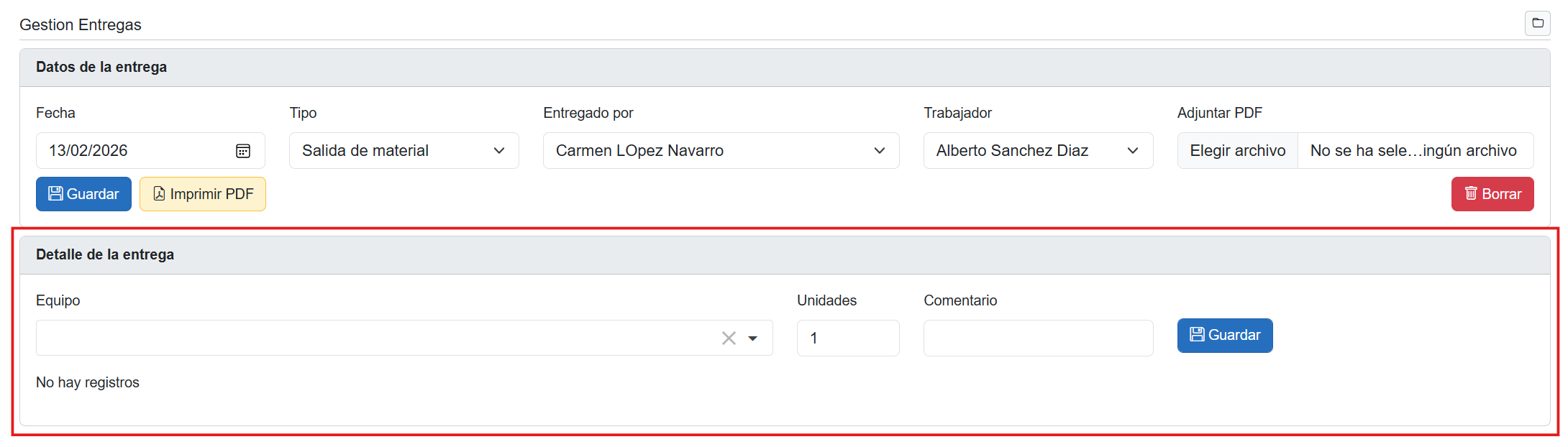
Task: Save the detail row with Guardar
Action: [x=1224, y=336]
